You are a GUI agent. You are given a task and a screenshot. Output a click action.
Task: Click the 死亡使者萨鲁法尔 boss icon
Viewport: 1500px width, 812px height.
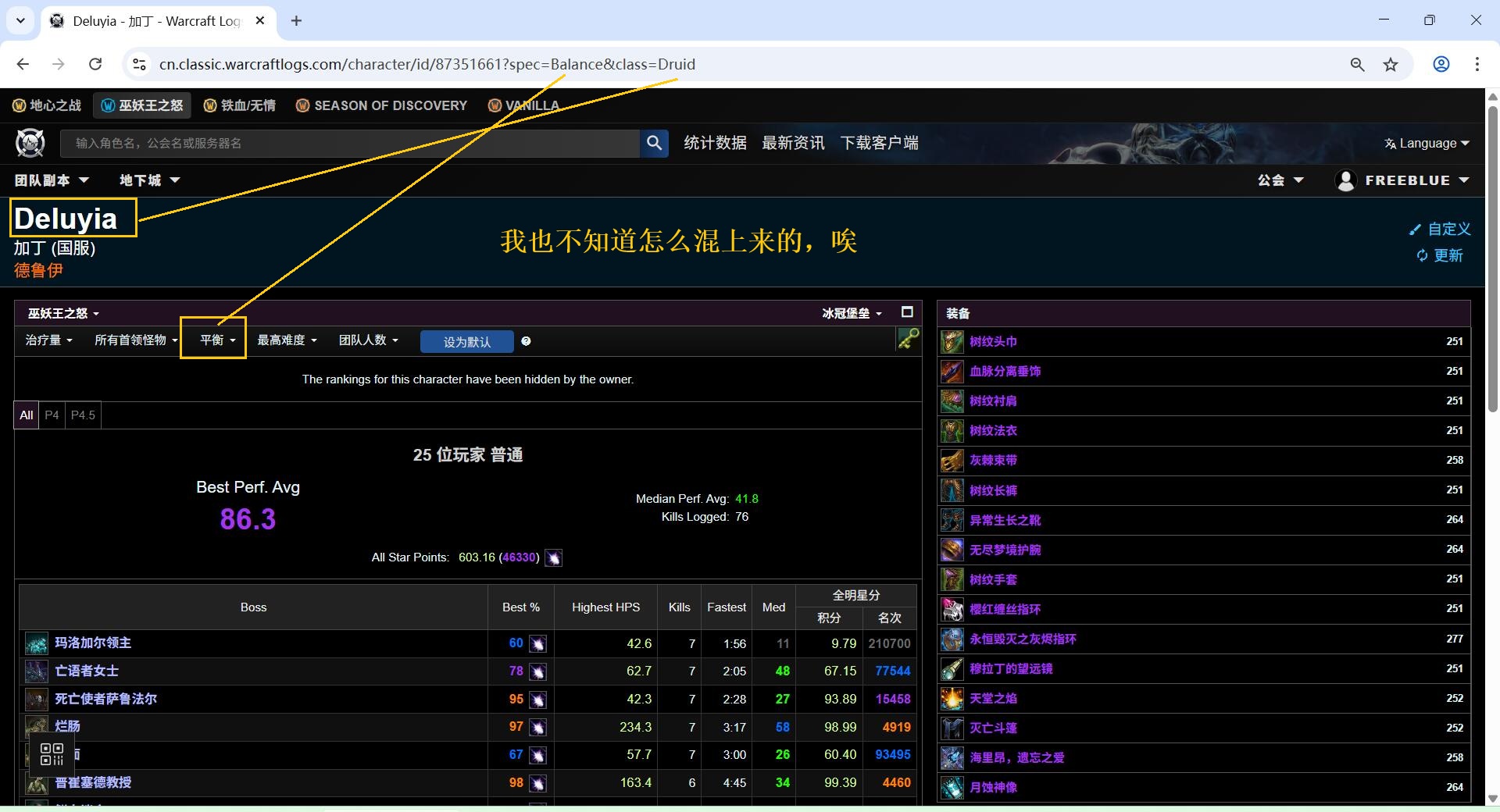tap(37, 699)
